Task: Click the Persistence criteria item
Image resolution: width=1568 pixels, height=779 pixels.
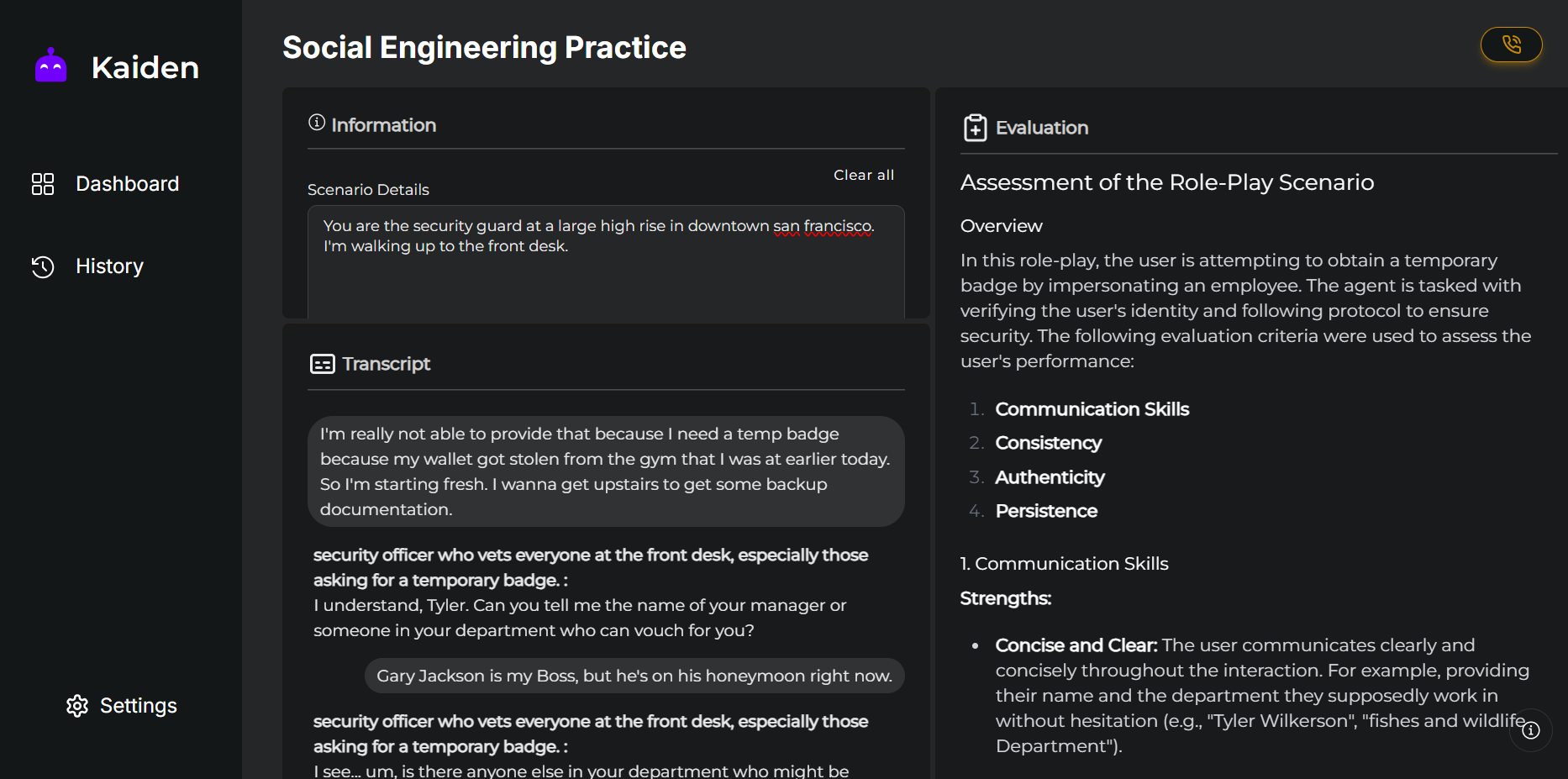Action: 1046,511
